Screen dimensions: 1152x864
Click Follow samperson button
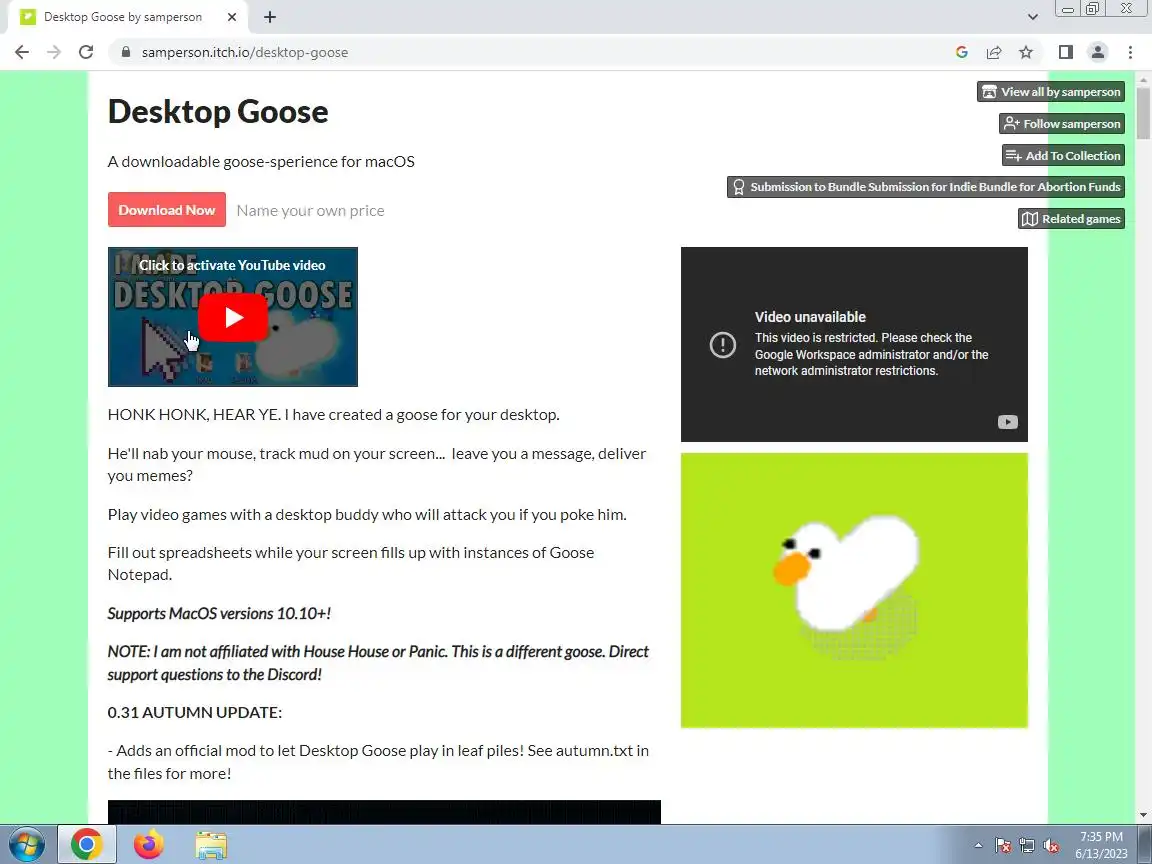tap(1062, 123)
